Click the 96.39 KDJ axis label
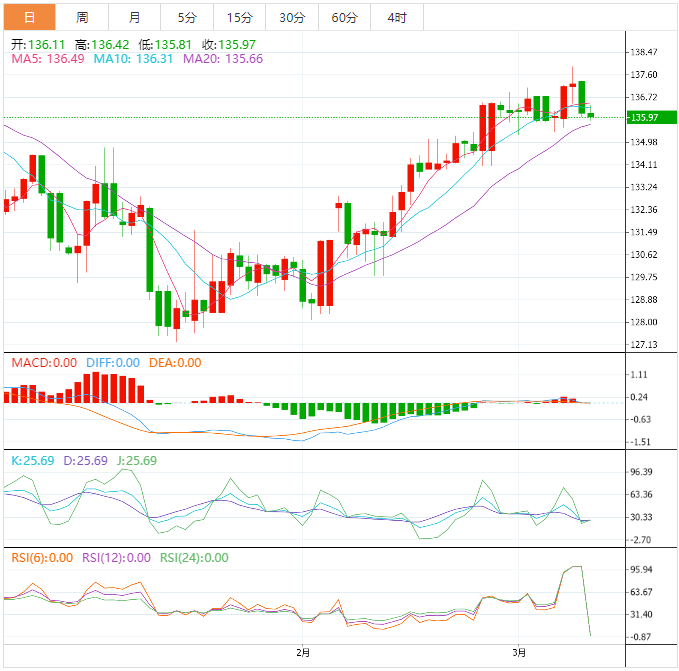Image resolution: width=679 pixels, height=671 pixels. tap(641, 472)
